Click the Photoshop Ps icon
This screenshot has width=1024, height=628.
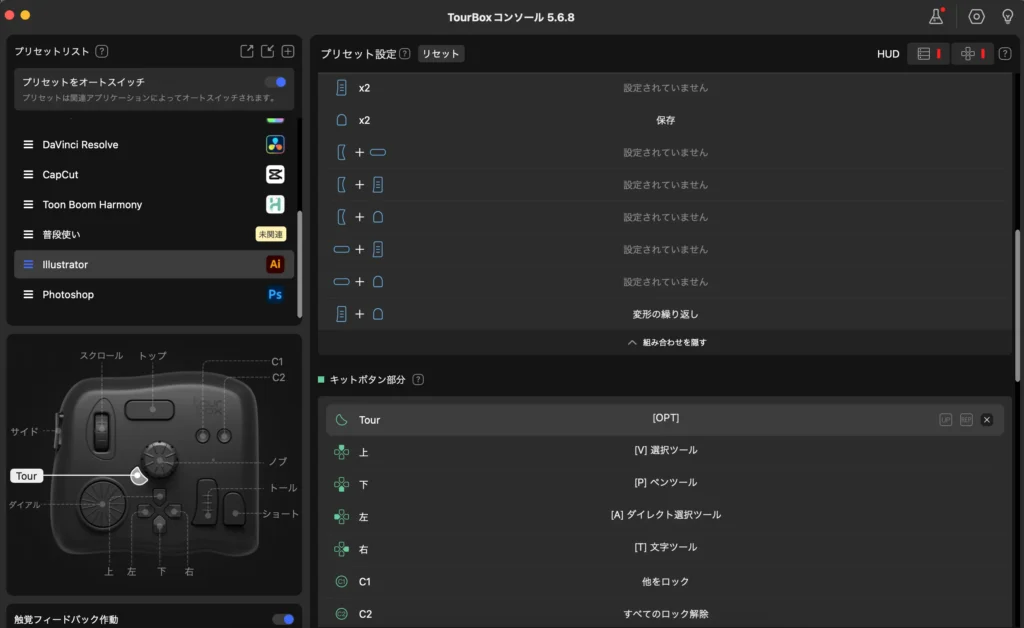(x=275, y=294)
